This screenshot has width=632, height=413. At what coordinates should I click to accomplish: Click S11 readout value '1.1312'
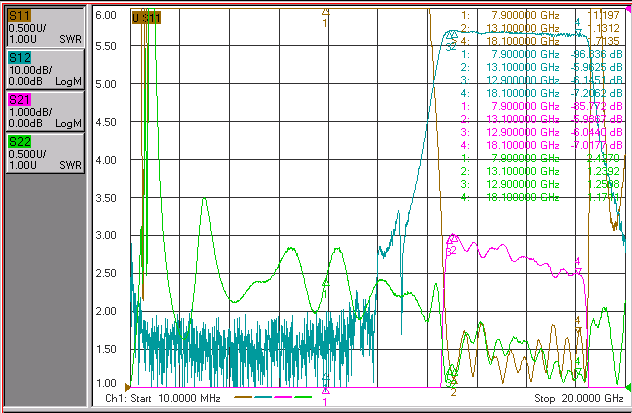(x=603, y=28)
